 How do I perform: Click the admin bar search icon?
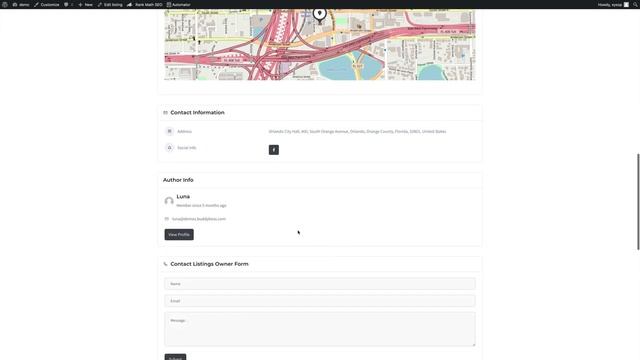click(635, 4)
